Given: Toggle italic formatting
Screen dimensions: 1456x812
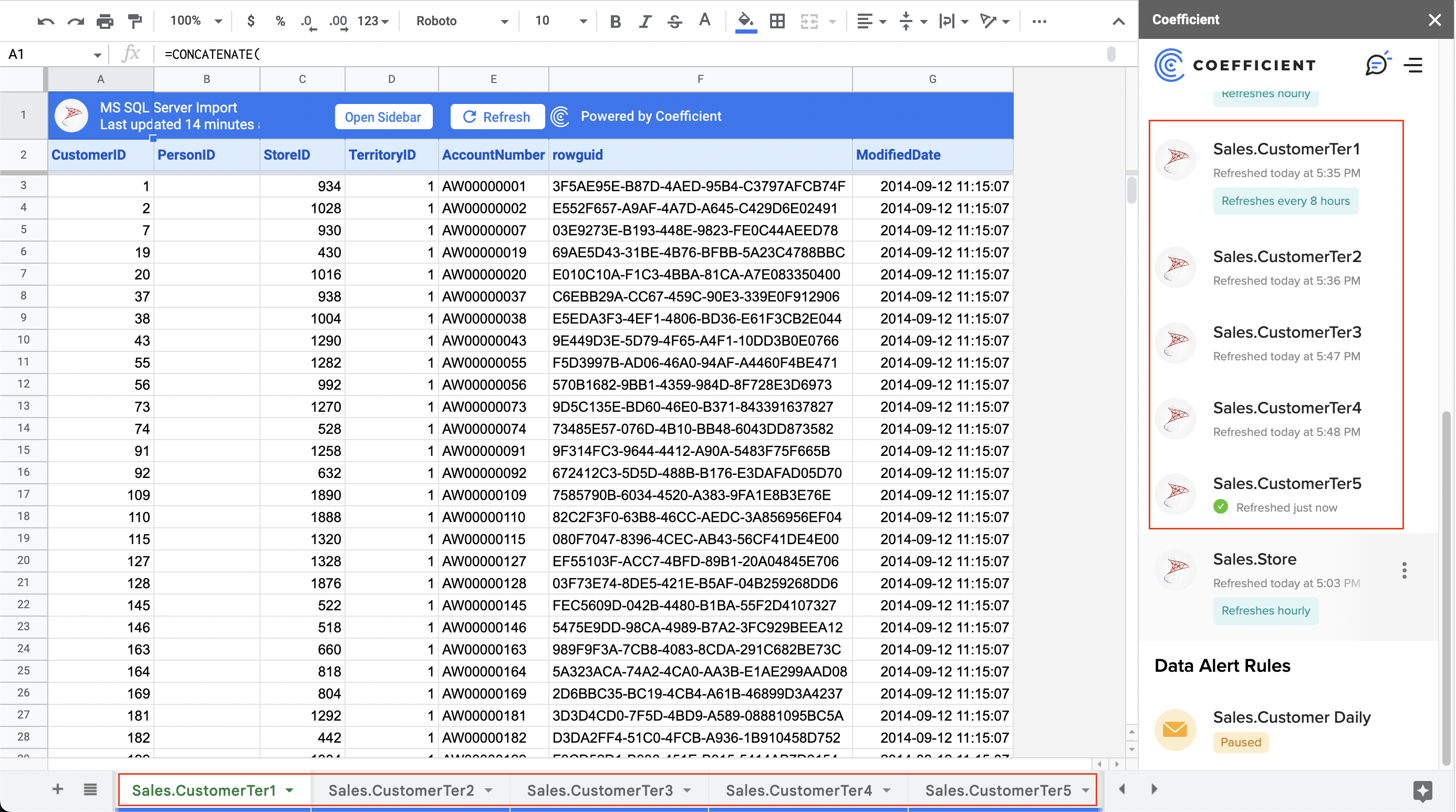Looking at the screenshot, I should pos(644,21).
